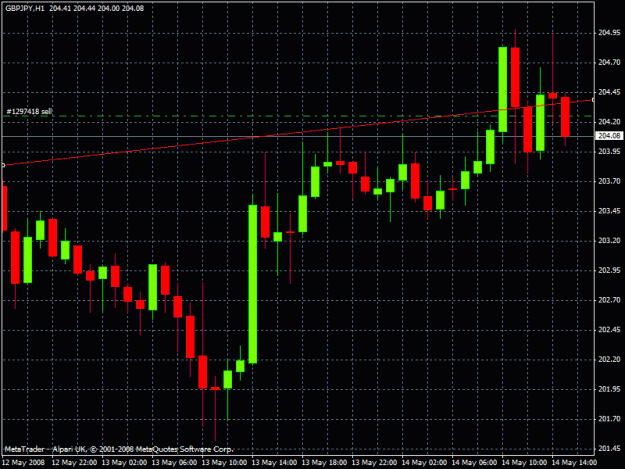Screen dimensions: 625x469
Task: Click the '13 May 10:00' time label
Action: pyautogui.click(x=224, y=463)
